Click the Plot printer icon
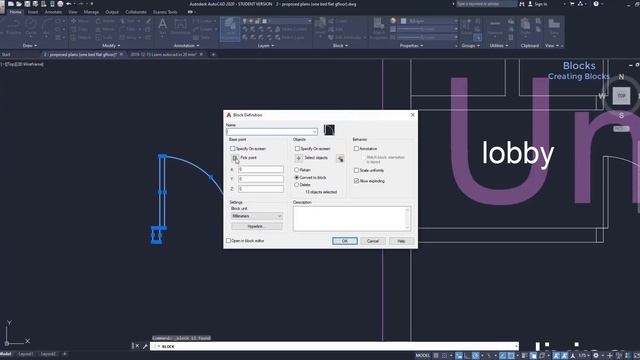640x360 pixels. tap(60, 4)
